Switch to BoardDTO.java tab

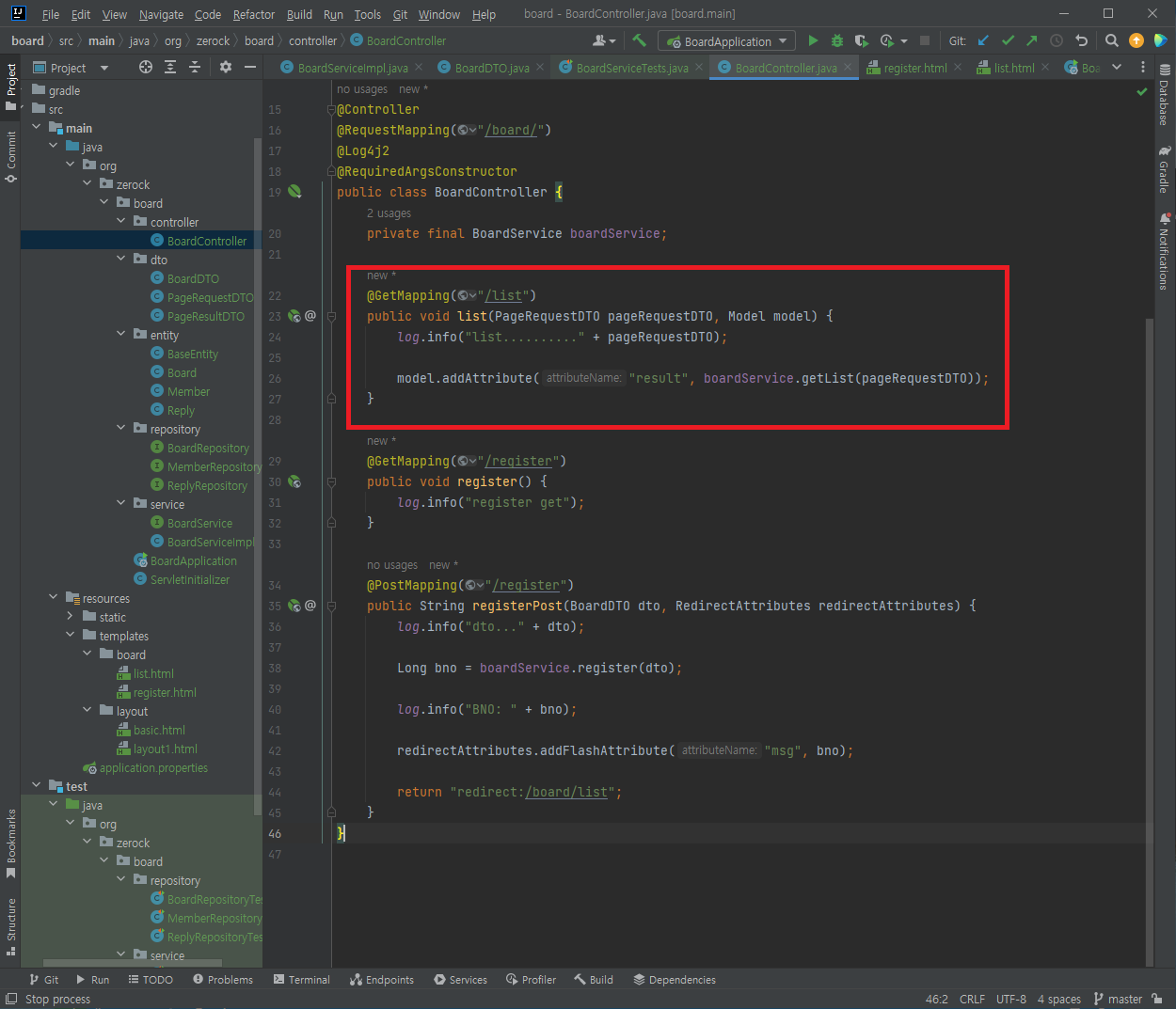point(492,68)
